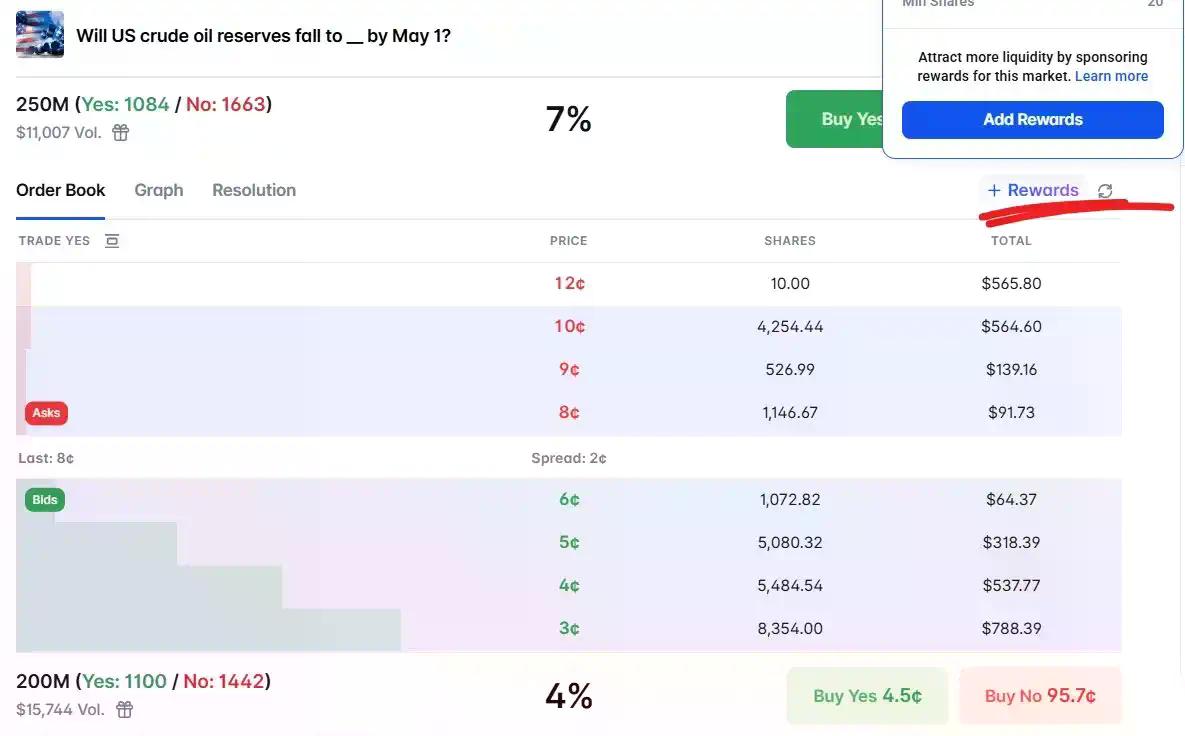Viewport: 1185px width, 736px height.
Task: Click the gift icon beside $15,744 Vol.
Action: pos(124,709)
